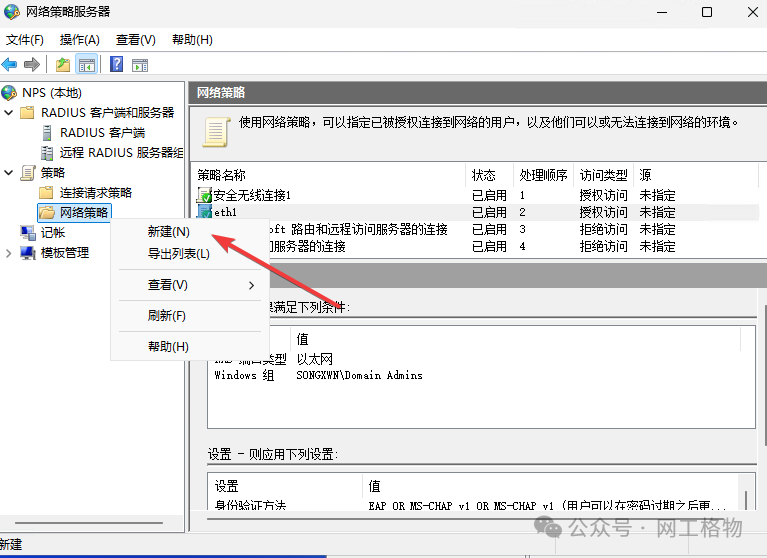Open the 帮助(H) menu in menu bar
The width and height of the screenshot is (767, 558).
(x=192, y=40)
